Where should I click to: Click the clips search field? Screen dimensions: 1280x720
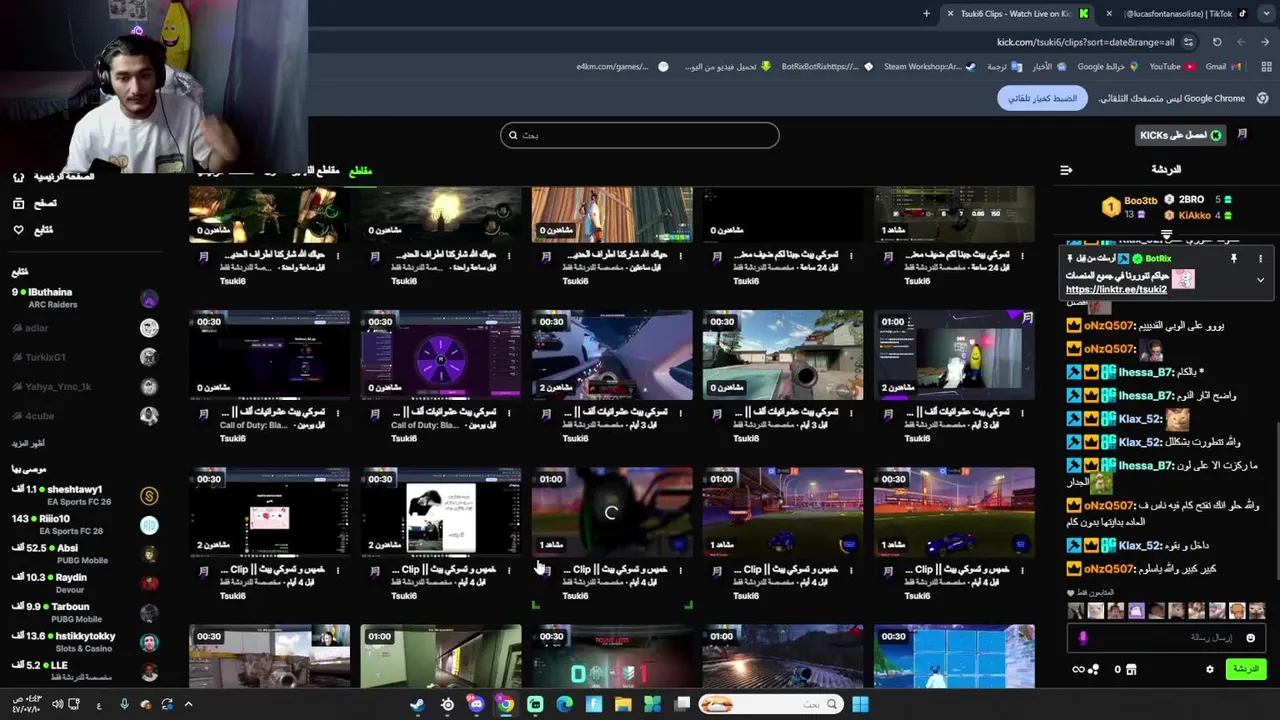640,135
